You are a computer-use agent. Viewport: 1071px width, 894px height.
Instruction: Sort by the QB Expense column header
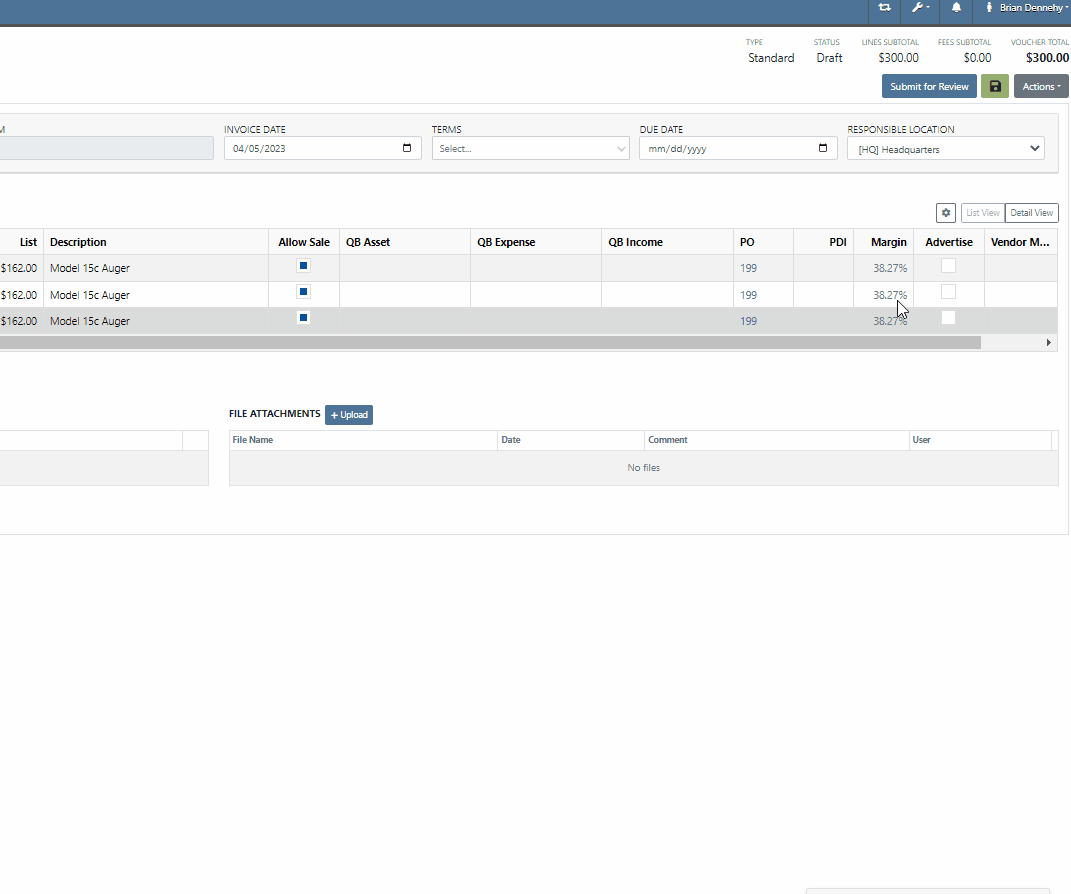click(x=536, y=242)
